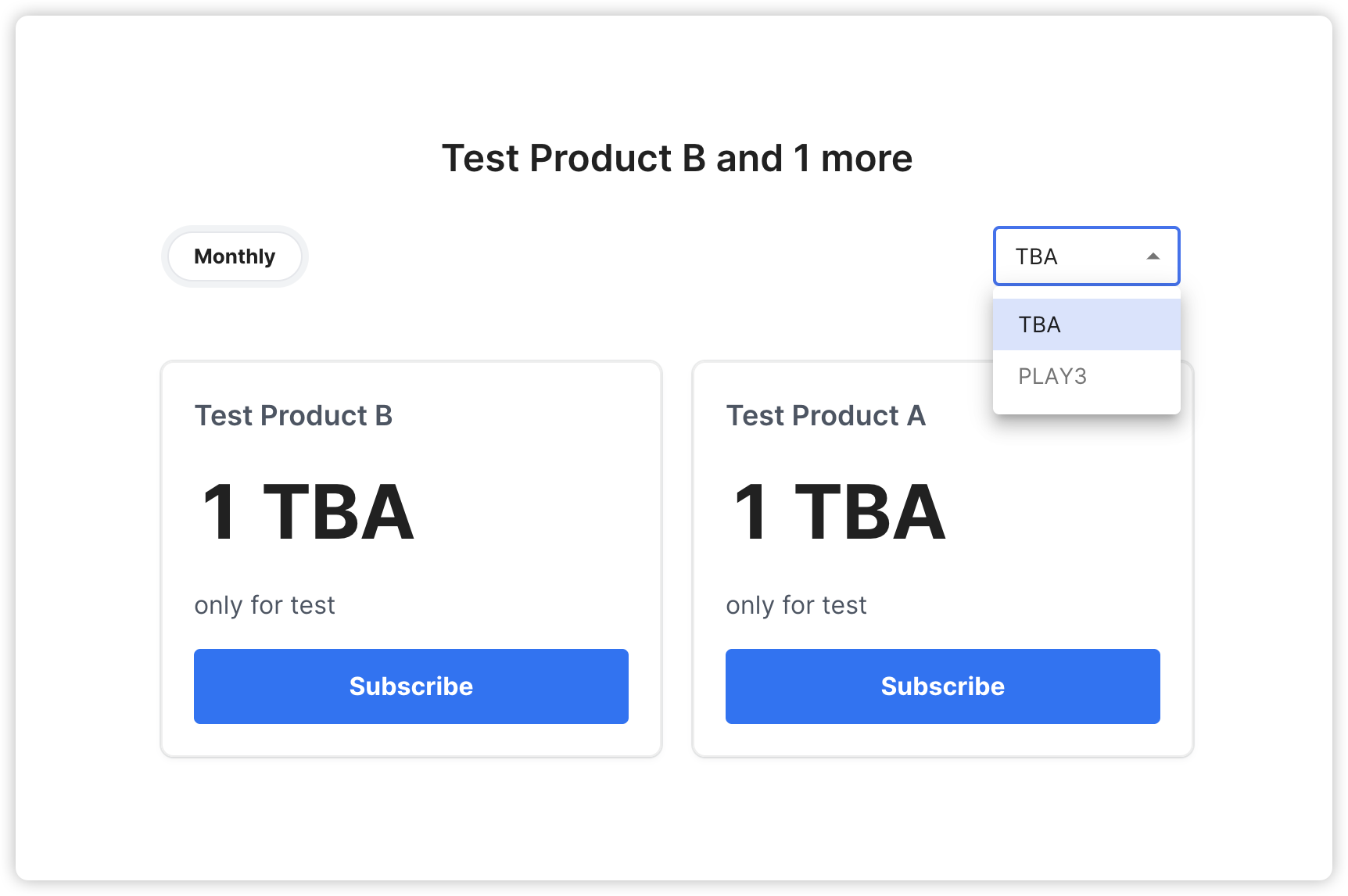Viewport: 1348px width, 896px height.
Task: Click "only for test" under Product A
Action: (x=796, y=605)
